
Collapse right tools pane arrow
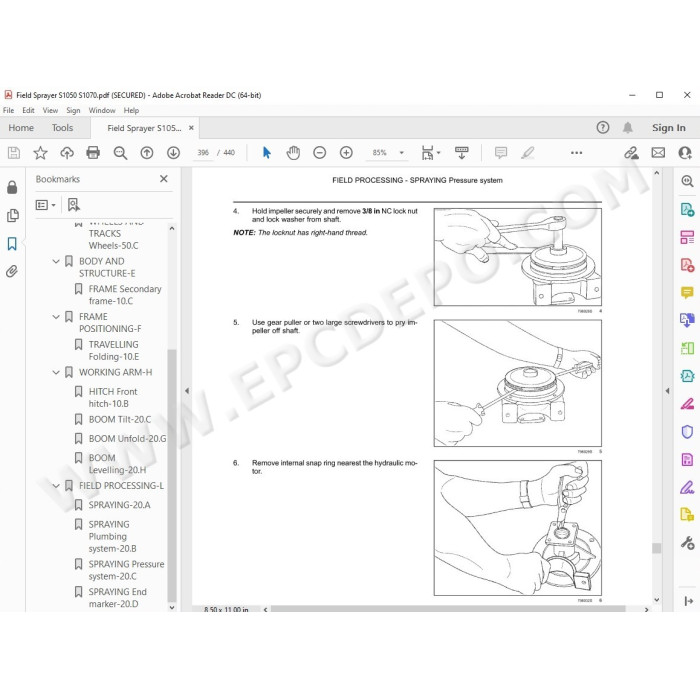coord(667,391)
